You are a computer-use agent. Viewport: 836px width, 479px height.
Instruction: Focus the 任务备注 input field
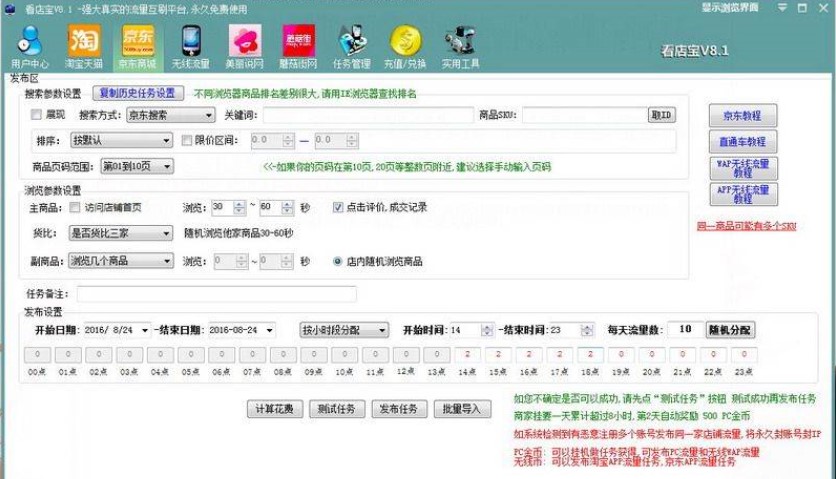point(216,294)
